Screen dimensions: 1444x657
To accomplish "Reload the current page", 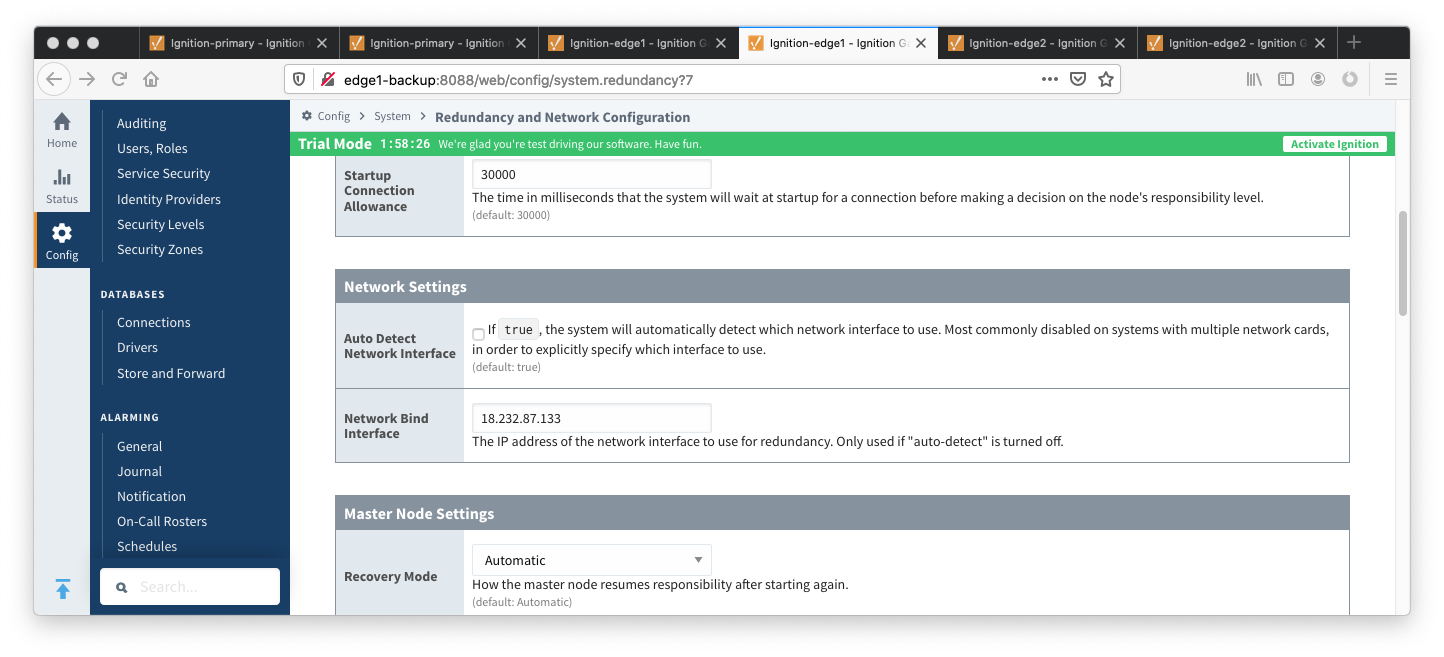I will tap(119, 79).
